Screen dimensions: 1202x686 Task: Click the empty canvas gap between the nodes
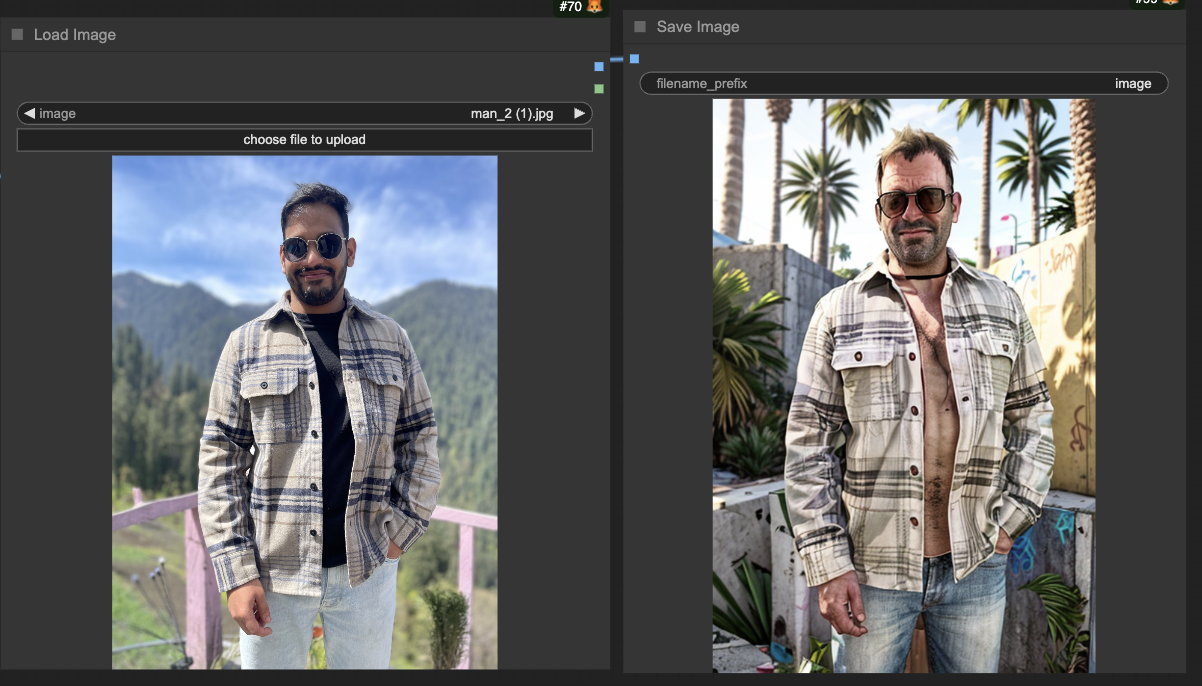(x=617, y=350)
